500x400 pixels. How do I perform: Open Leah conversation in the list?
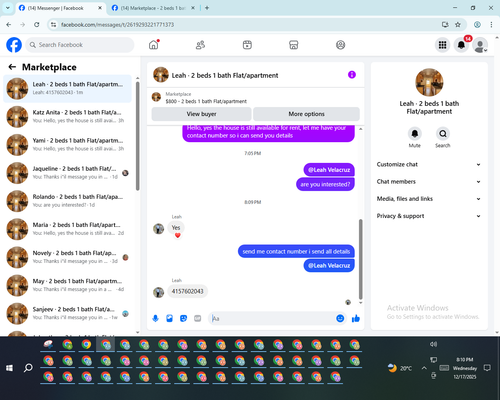coord(67,88)
